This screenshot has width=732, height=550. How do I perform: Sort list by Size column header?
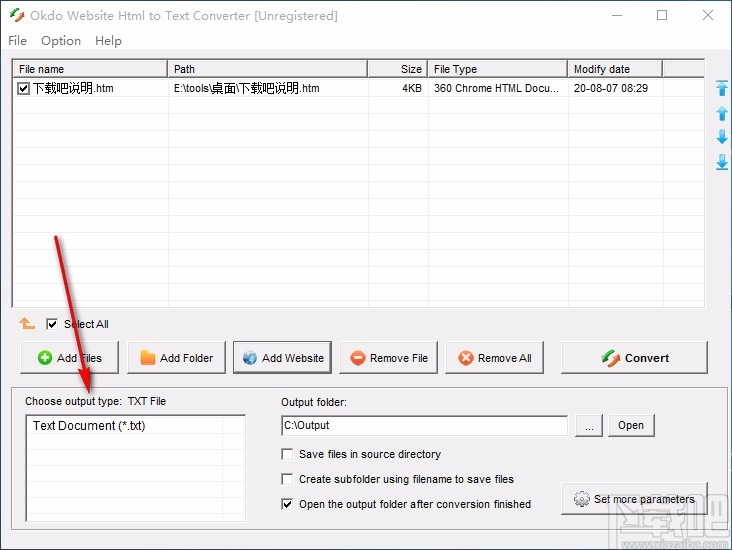pyautogui.click(x=398, y=69)
